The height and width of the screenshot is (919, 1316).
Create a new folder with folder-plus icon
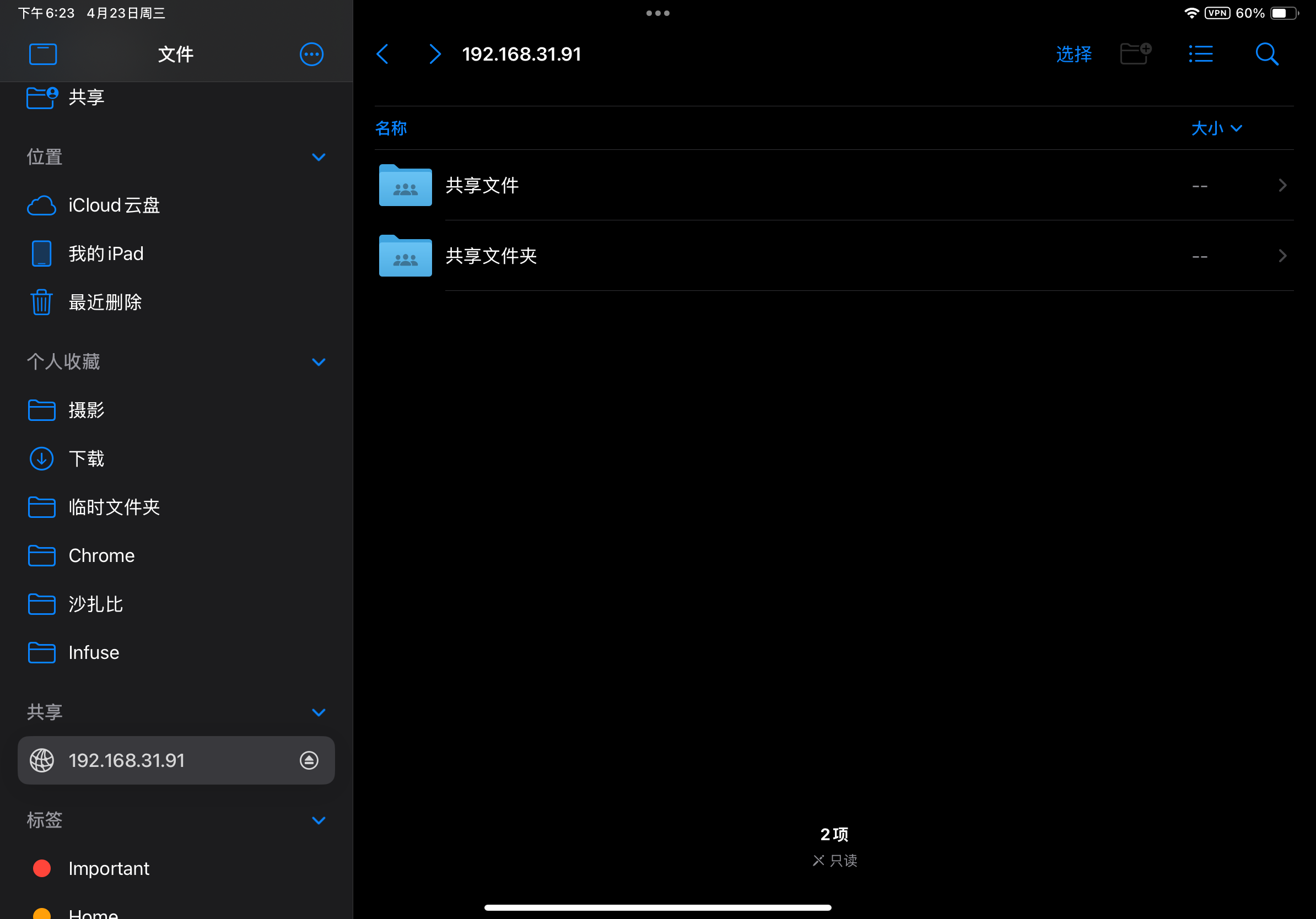coord(1135,55)
